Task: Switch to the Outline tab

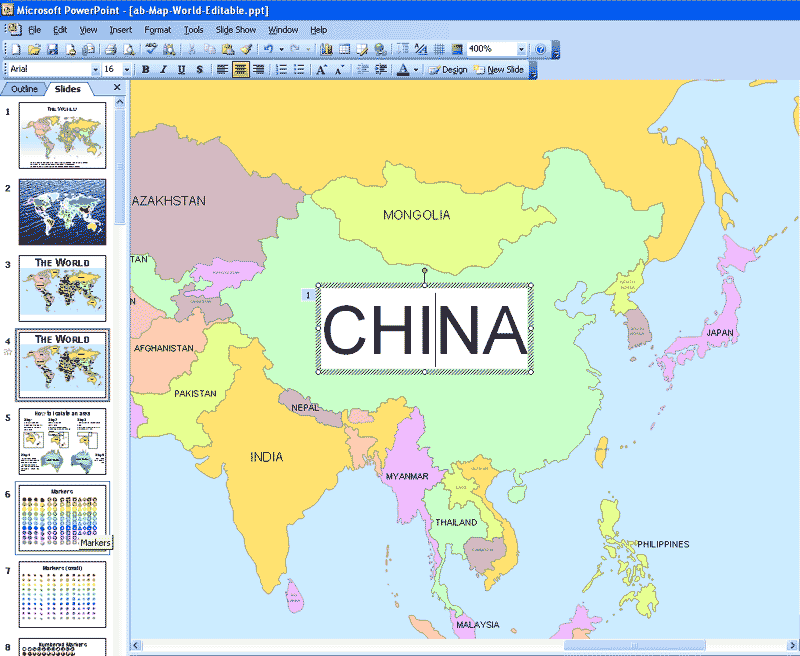Action: (25, 88)
